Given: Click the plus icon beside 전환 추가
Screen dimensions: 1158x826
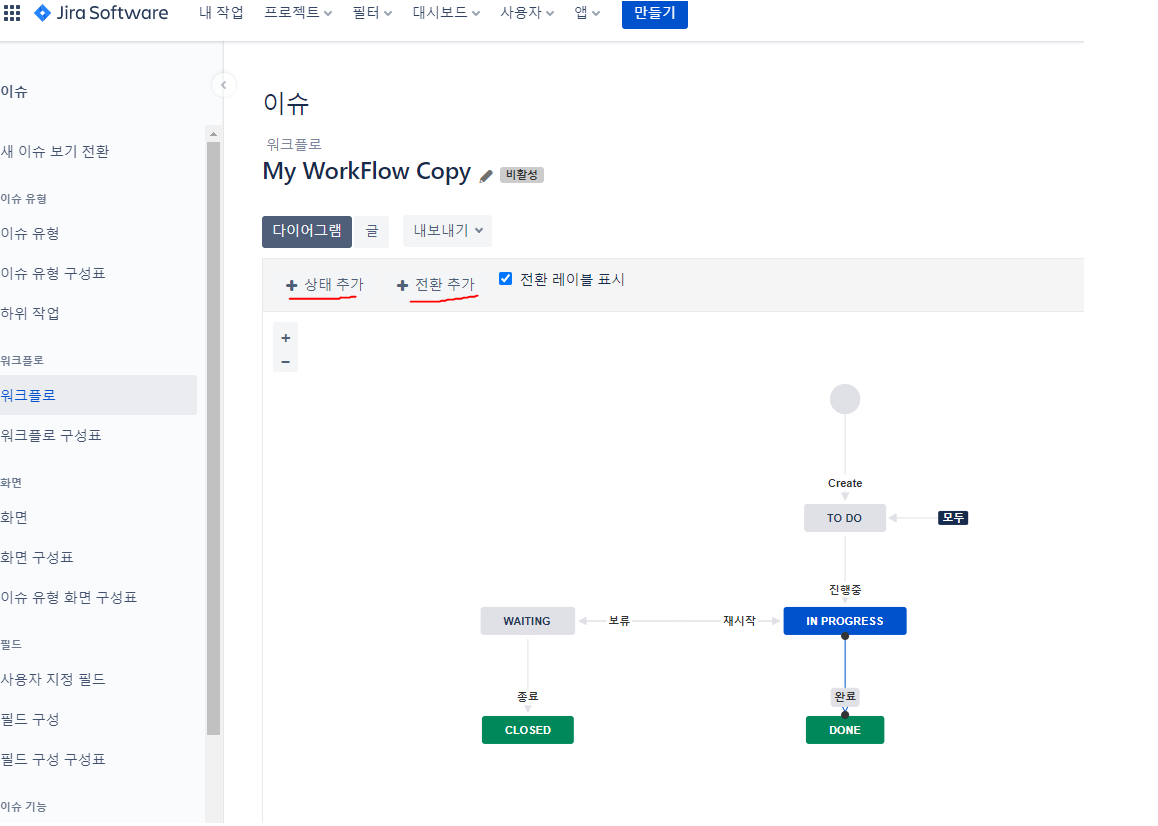Looking at the screenshot, I should [402, 285].
